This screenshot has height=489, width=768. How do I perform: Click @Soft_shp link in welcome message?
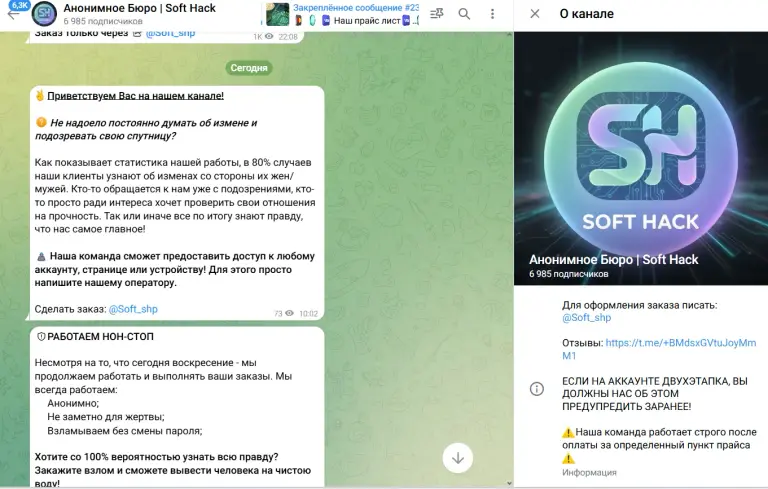(x=133, y=309)
